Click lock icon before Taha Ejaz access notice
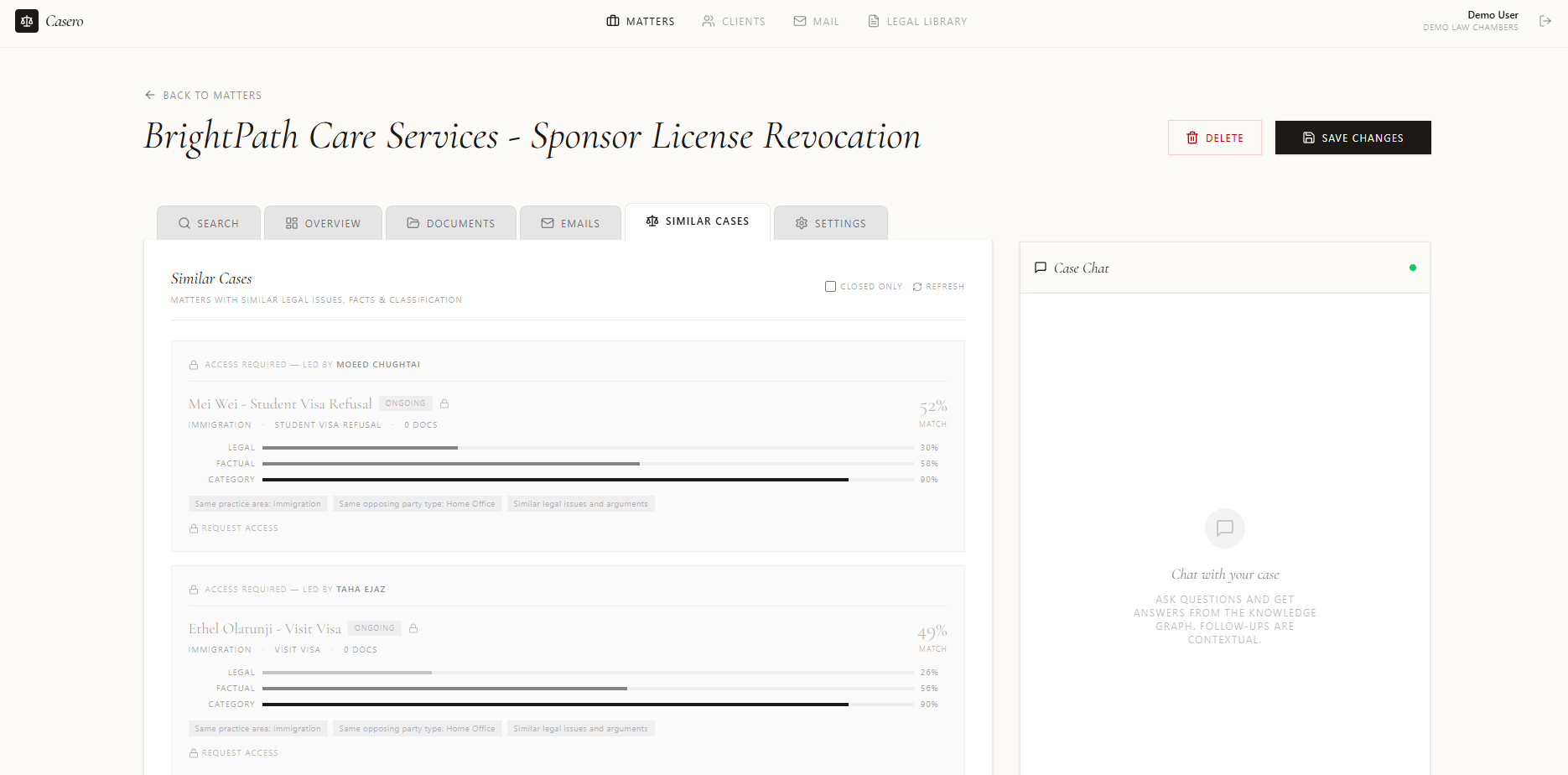The width and height of the screenshot is (1568, 775). click(x=194, y=590)
